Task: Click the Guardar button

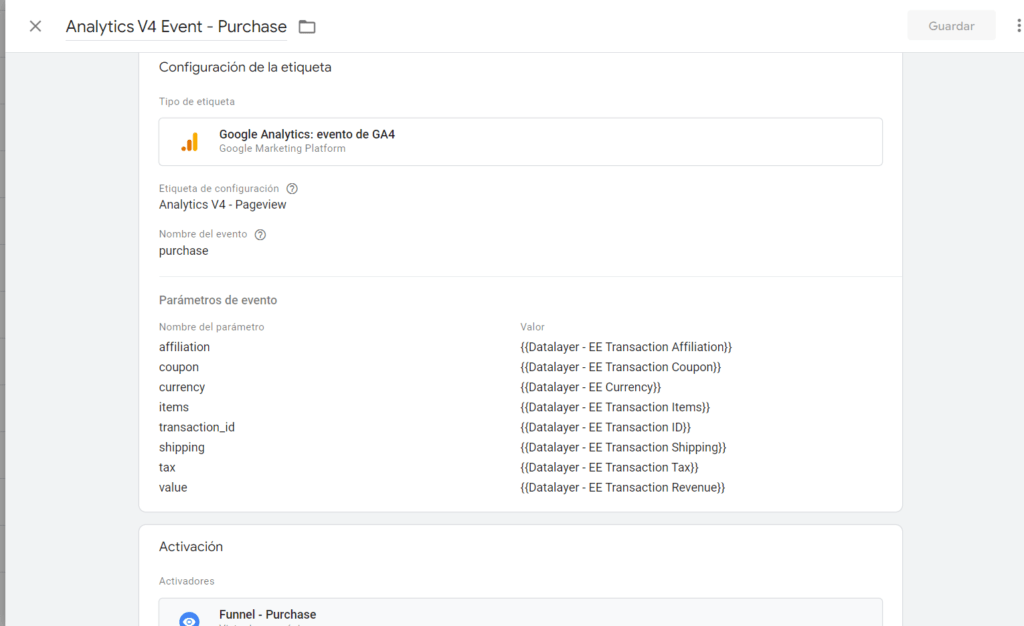Action: 951,26
